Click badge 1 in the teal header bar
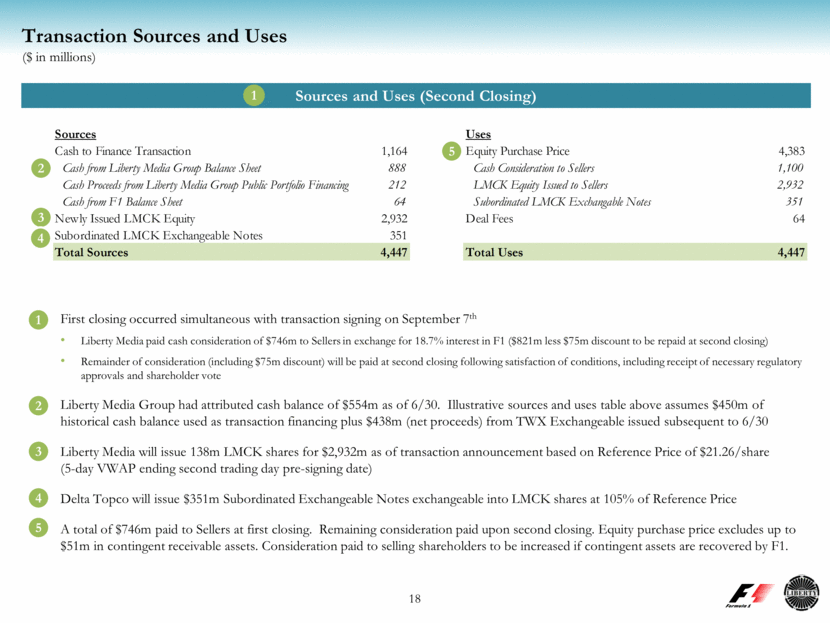Viewport: 830px width, 623px height. pos(255,96)
